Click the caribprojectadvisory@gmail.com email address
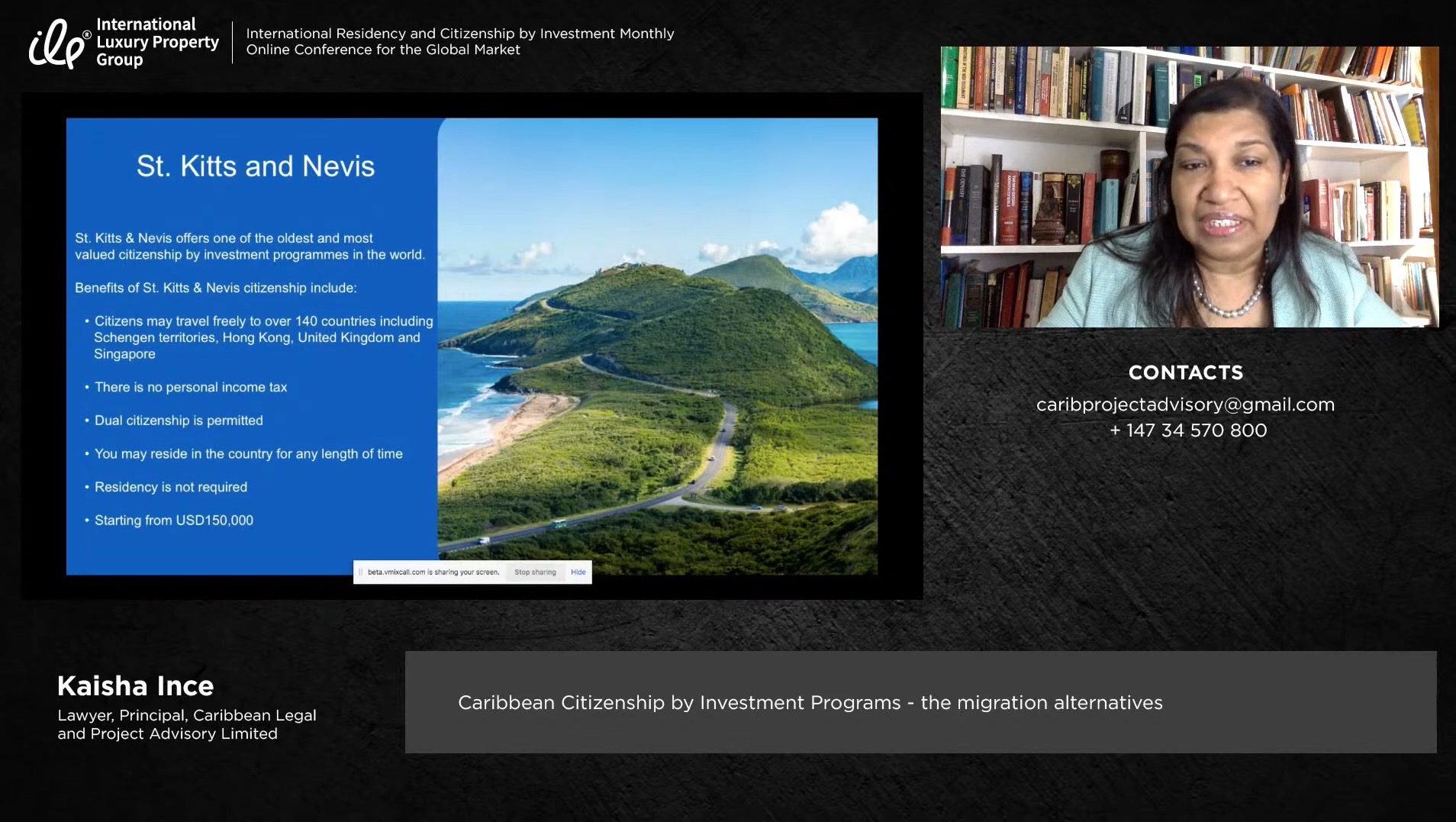Image resolution: width=1456 pixels, height=822 pixels. tap(1185, 405)
